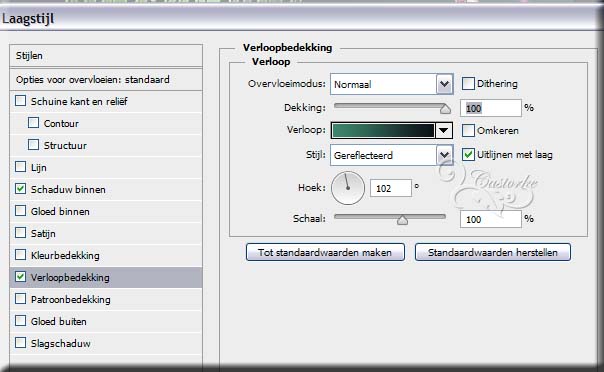The image size is (604, 372).
Task: Tick the Contour checkbox
Action: 34,123
